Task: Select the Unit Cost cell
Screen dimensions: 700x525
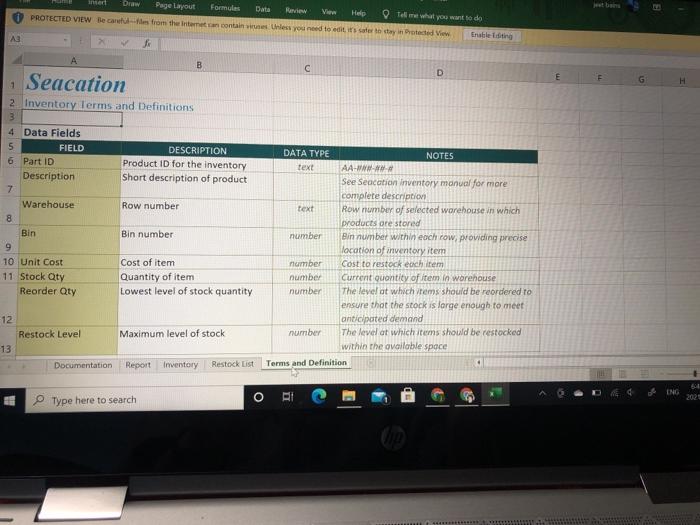Action: click(x=68, y=262)
